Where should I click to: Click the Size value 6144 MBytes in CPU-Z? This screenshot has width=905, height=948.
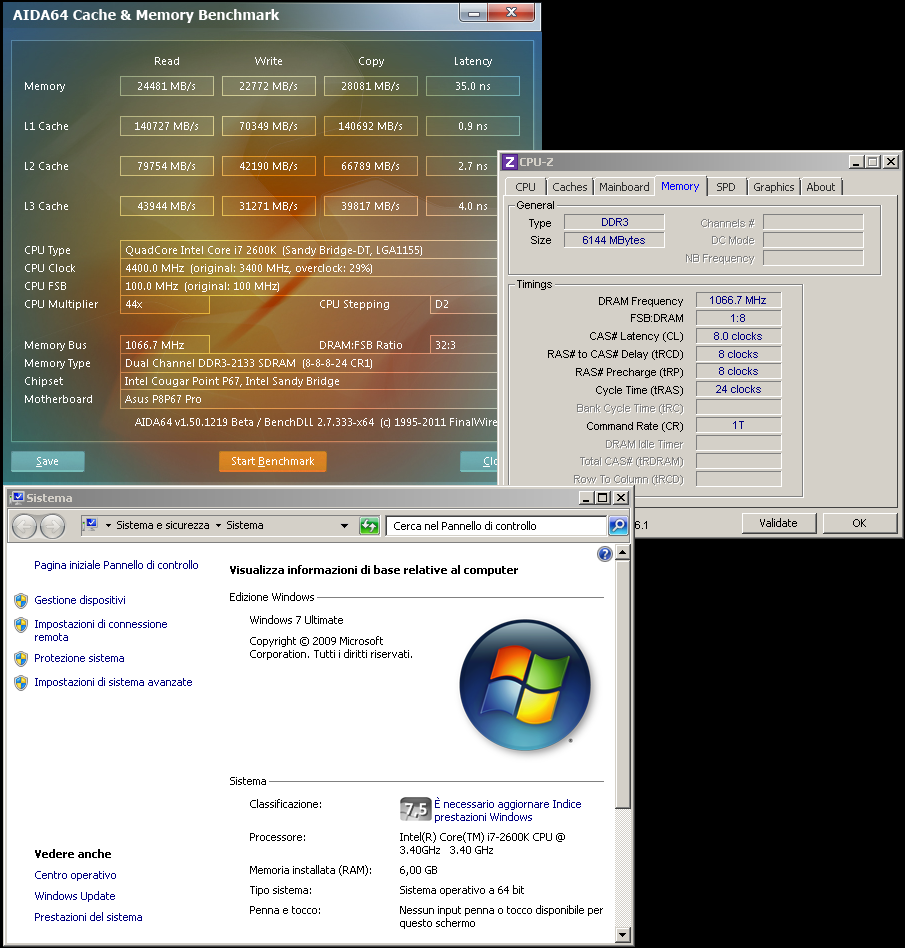click(x=614, y=240)
